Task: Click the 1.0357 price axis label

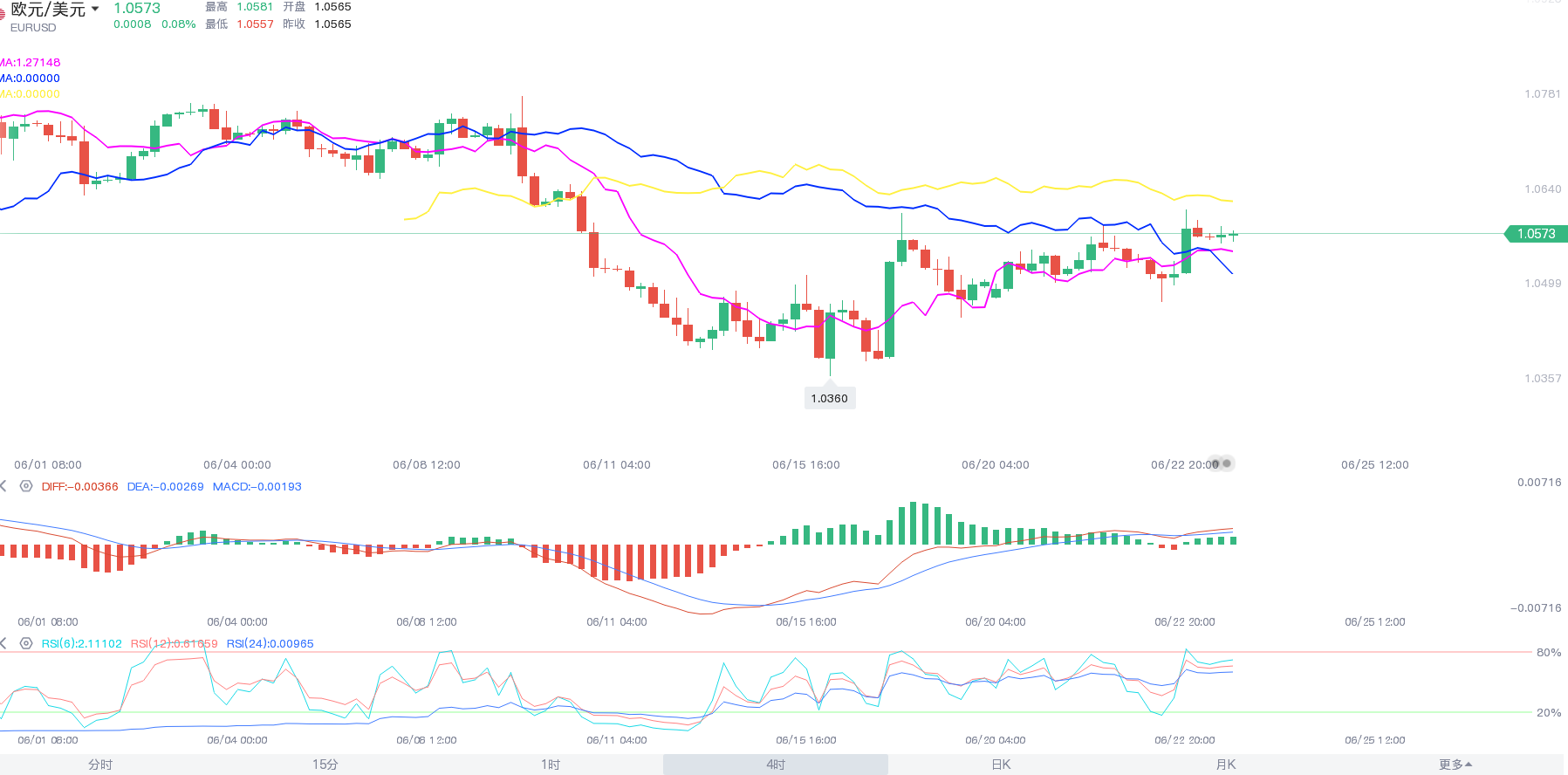Action: (1543, 379)
